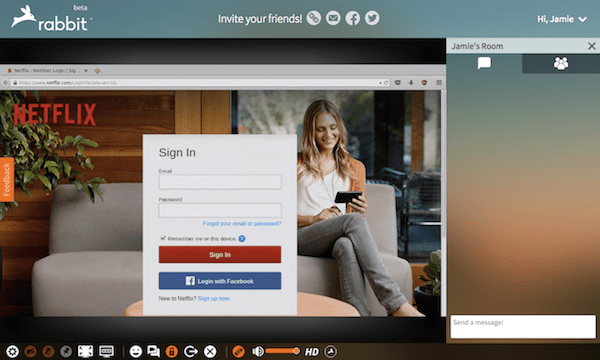Close the Netflix browser tab
600x360 pixels.
[86, 70]
